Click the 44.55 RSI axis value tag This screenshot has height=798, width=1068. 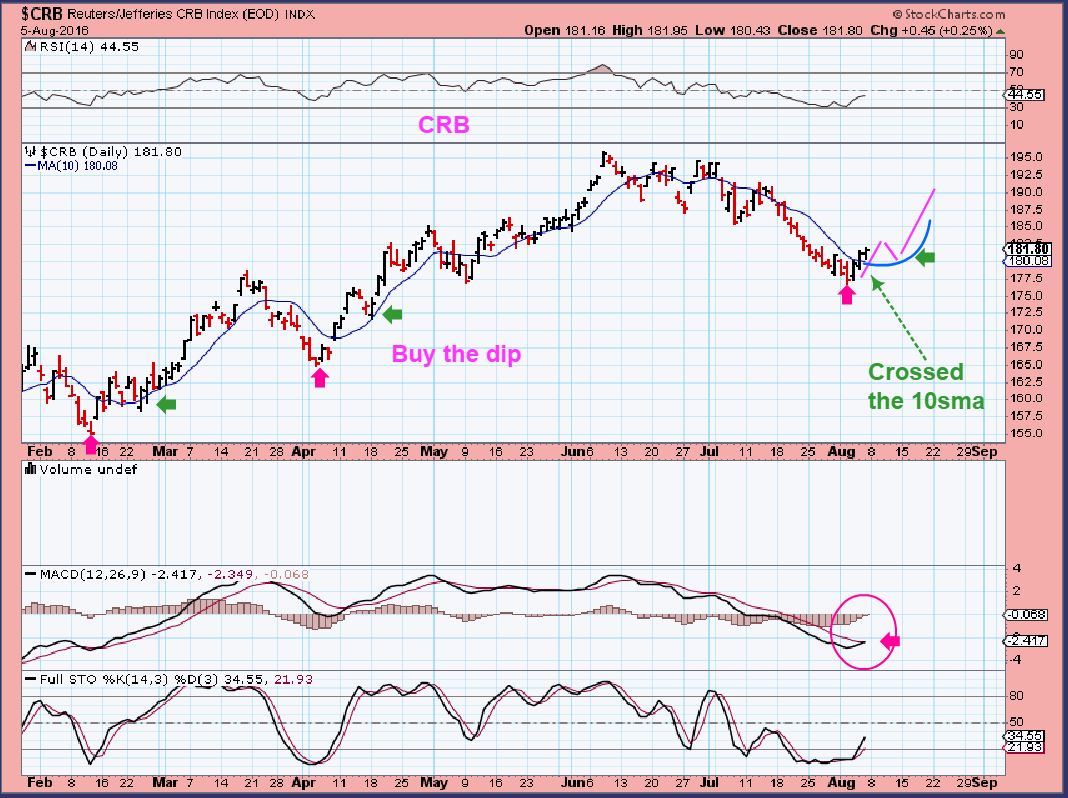pos(1024,95)
